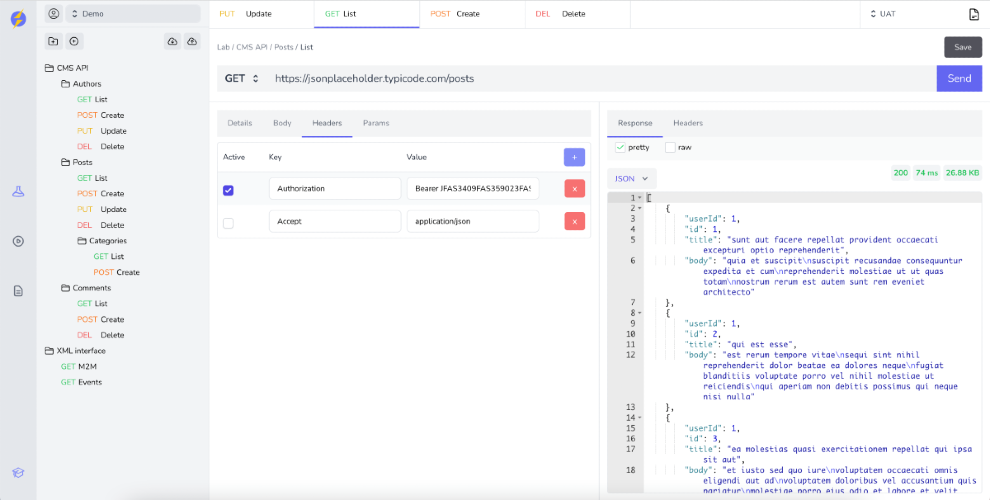Image resolution: width=990 pixels, height=500 pixels.
Task: Open the flask Lab icon in left rail
Action: point(18,192)
